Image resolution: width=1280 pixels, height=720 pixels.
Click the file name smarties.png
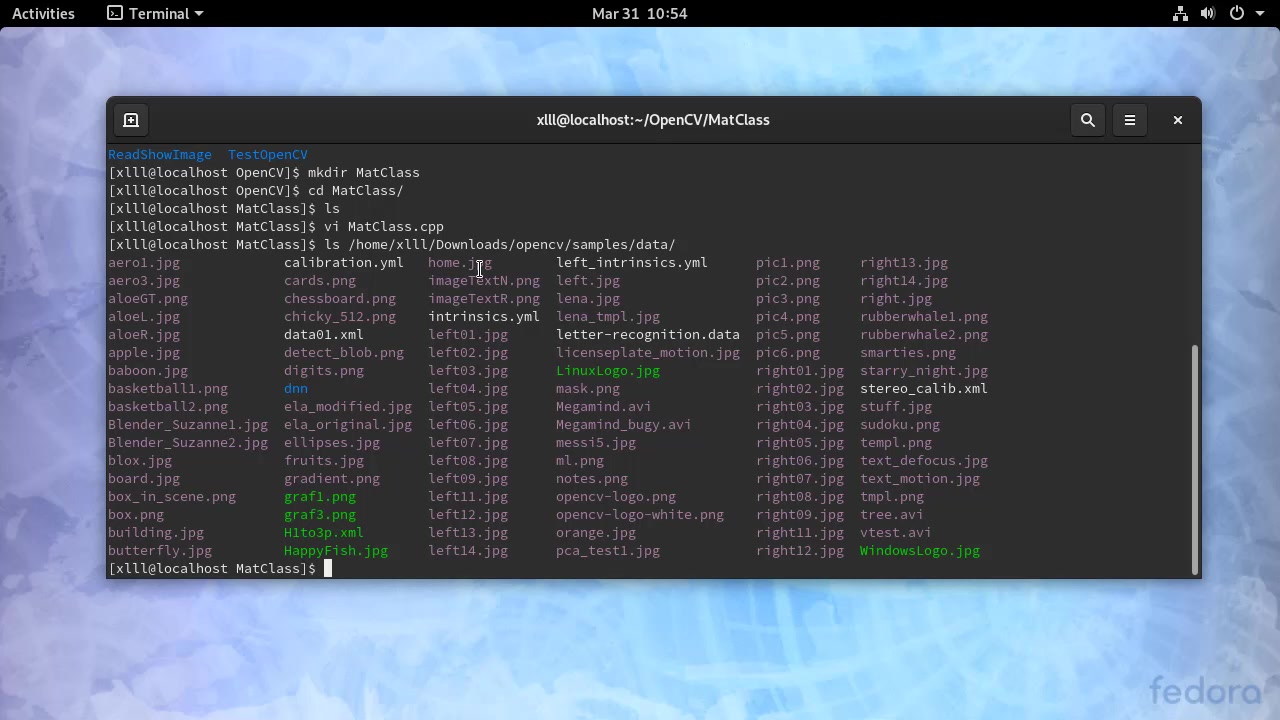click(908, 353)
